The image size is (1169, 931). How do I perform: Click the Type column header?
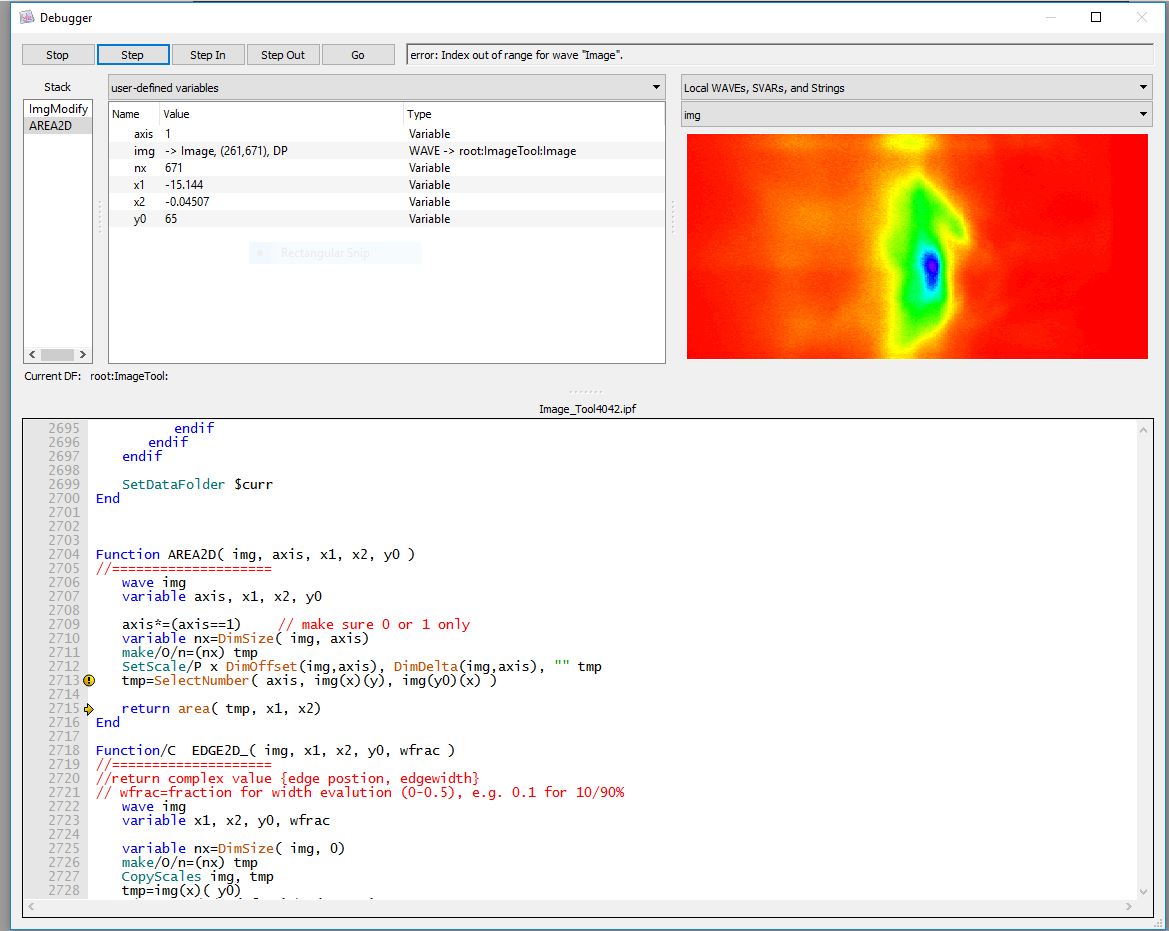point(419,114)
